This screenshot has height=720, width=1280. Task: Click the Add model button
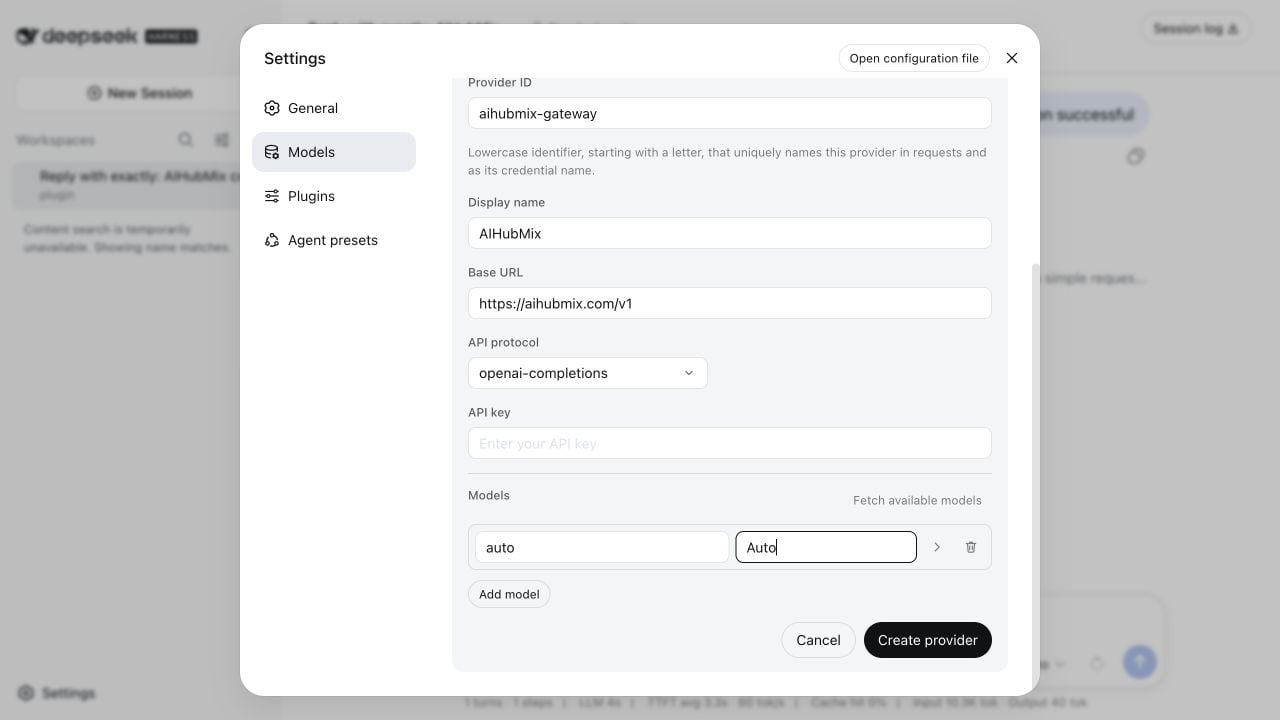coord(509,594)
